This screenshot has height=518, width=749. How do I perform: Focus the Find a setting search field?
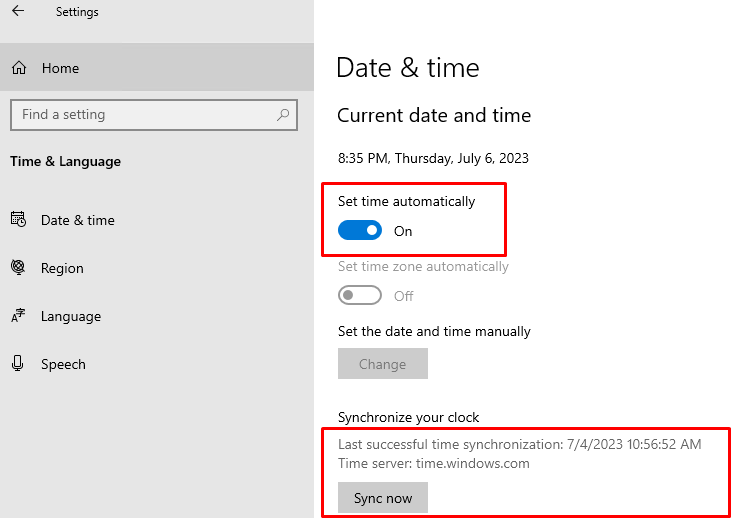(x=140, y=115)
